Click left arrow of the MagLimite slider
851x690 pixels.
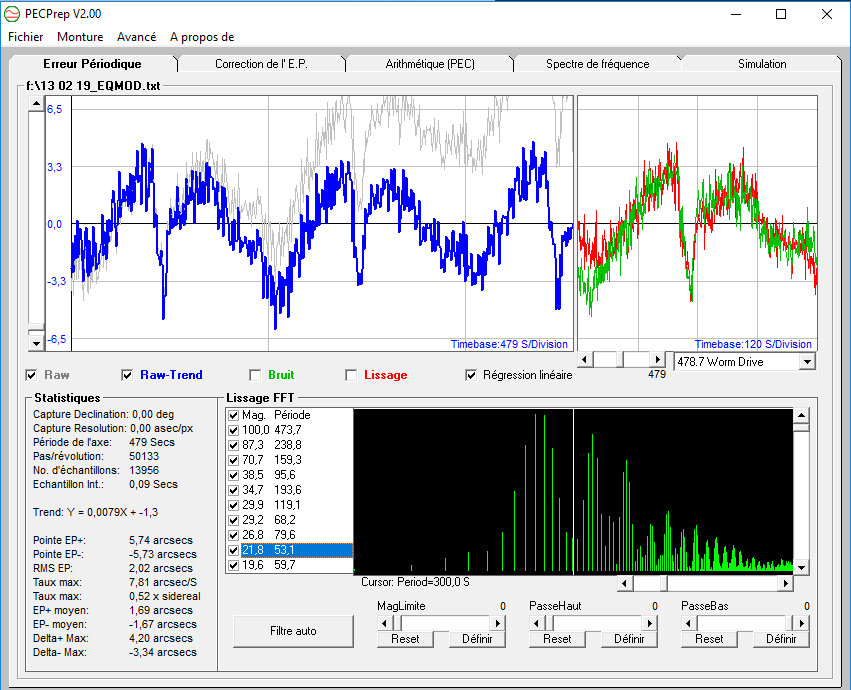pyautogui.click(x=383, y=622)
